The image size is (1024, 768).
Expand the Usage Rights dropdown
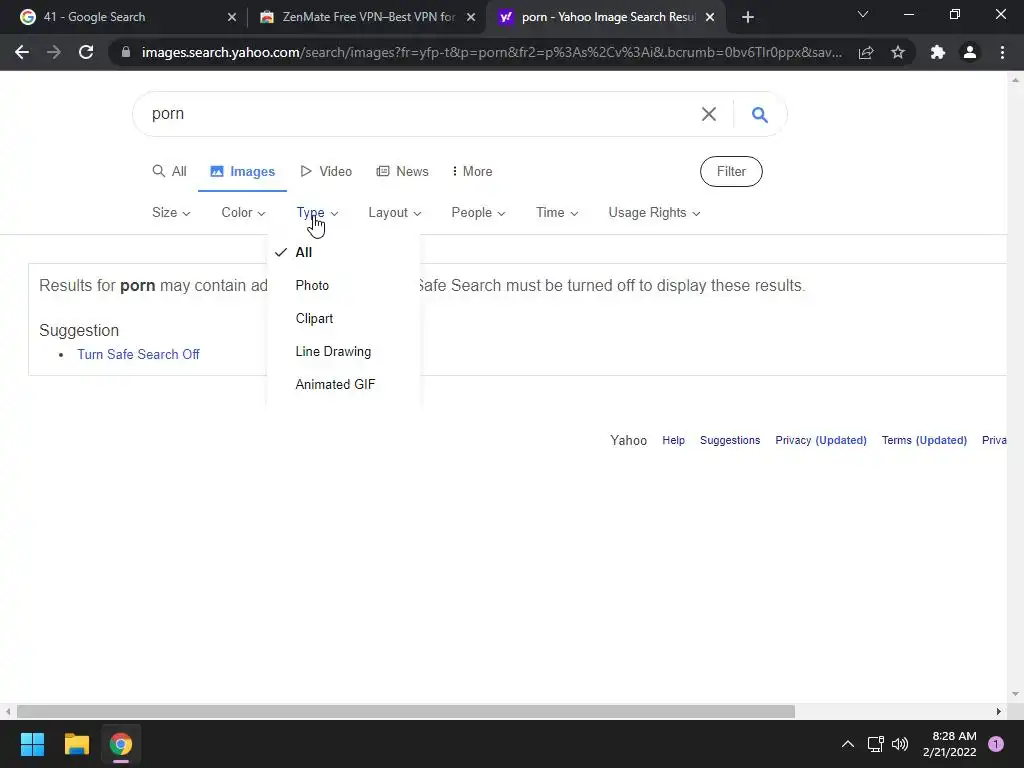click(x=654, y=213)
